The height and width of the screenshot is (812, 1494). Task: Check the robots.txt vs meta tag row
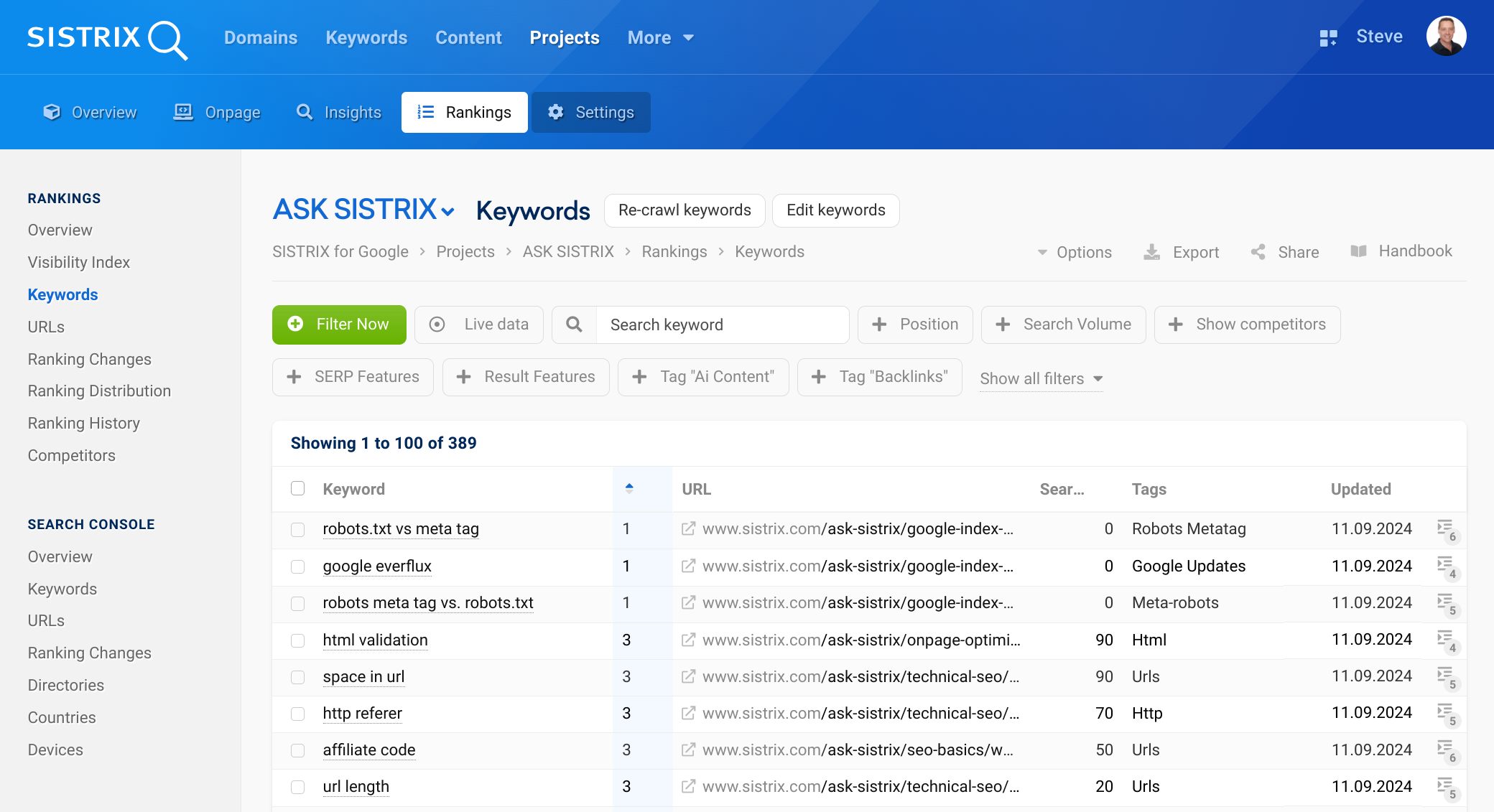297,529
